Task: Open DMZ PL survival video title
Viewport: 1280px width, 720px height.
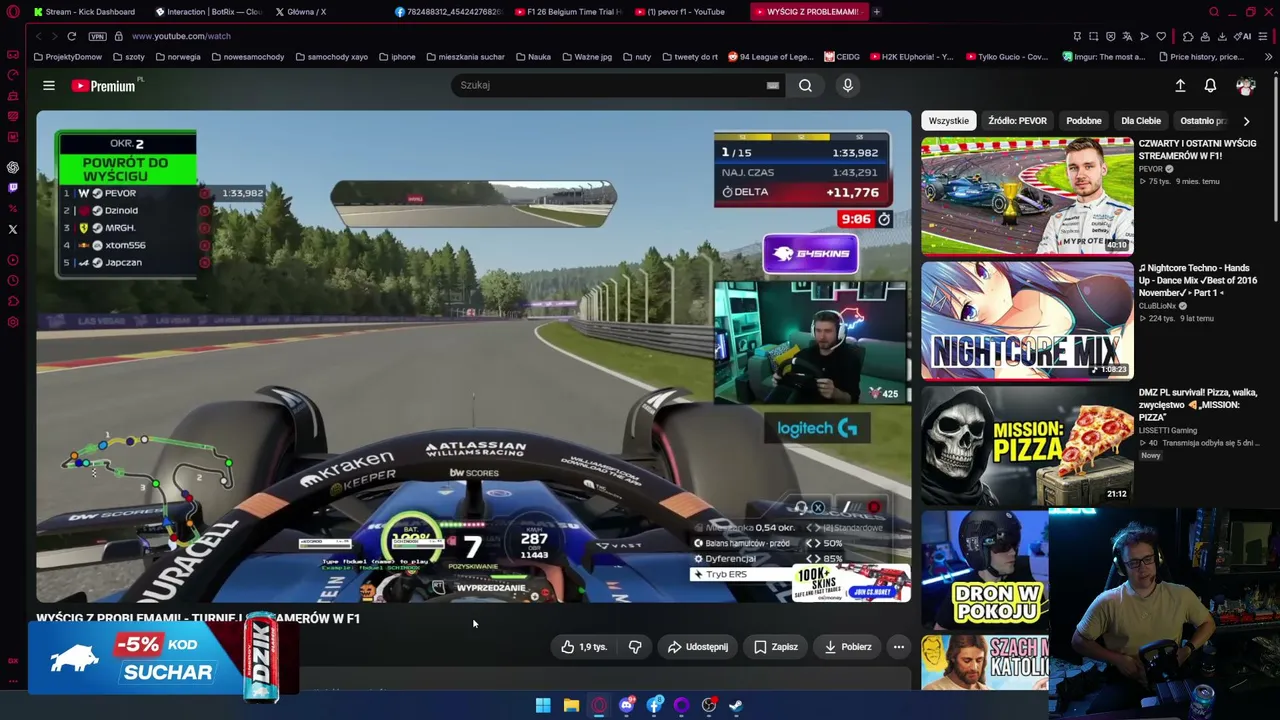Action: (1198, 405)
